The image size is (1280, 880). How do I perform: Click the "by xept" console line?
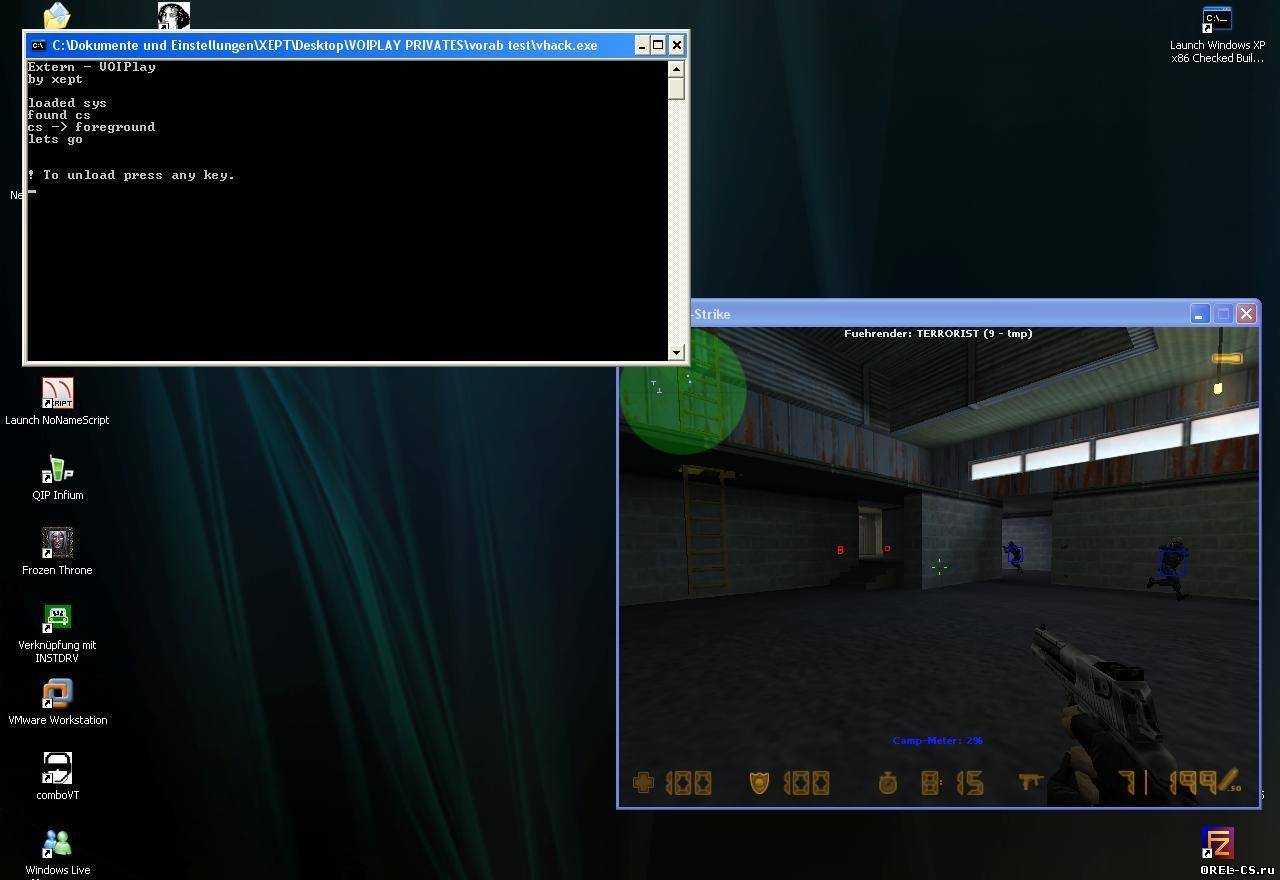[56, 79]
